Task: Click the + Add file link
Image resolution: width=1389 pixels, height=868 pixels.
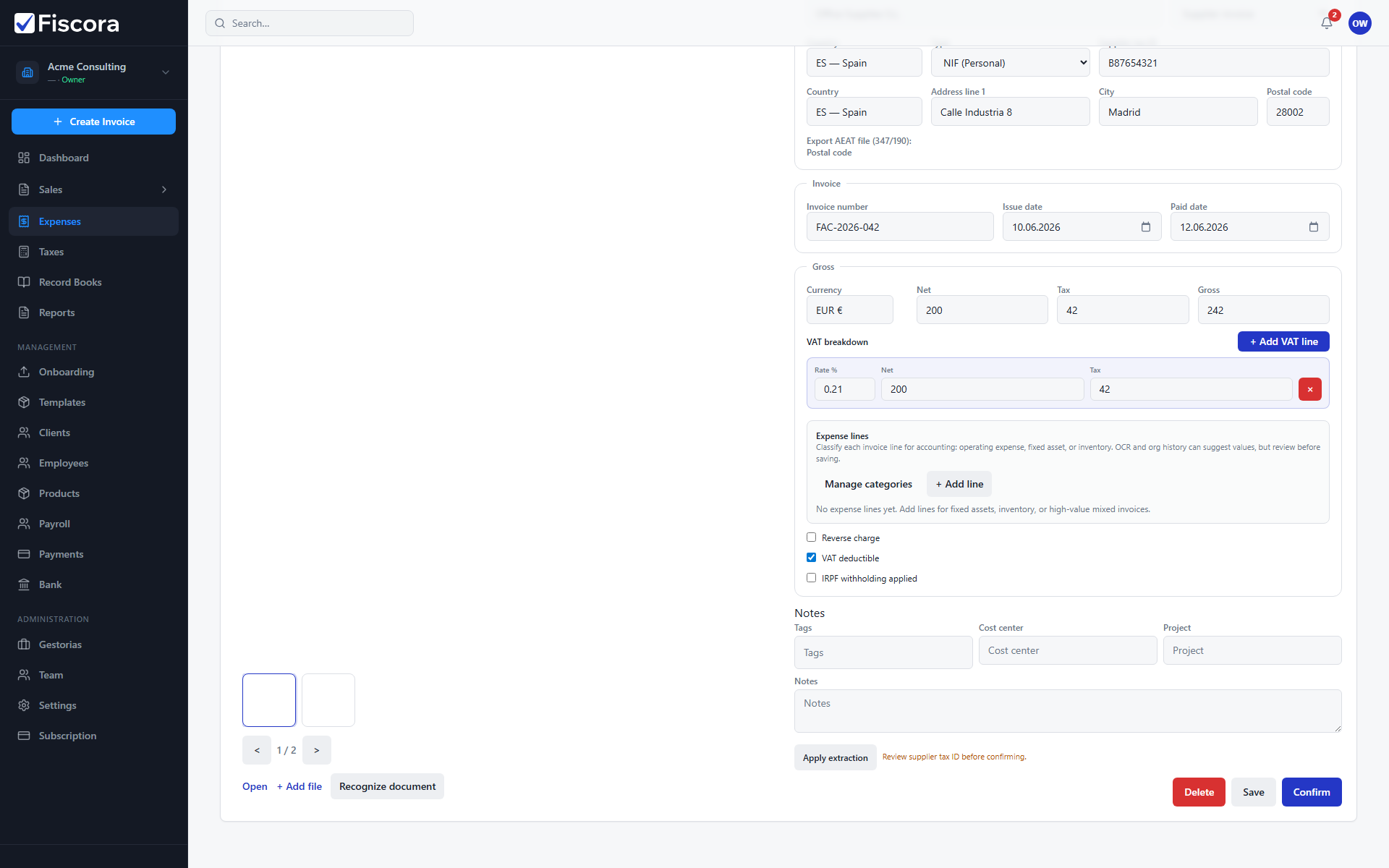Action: [x=300, y=786]
